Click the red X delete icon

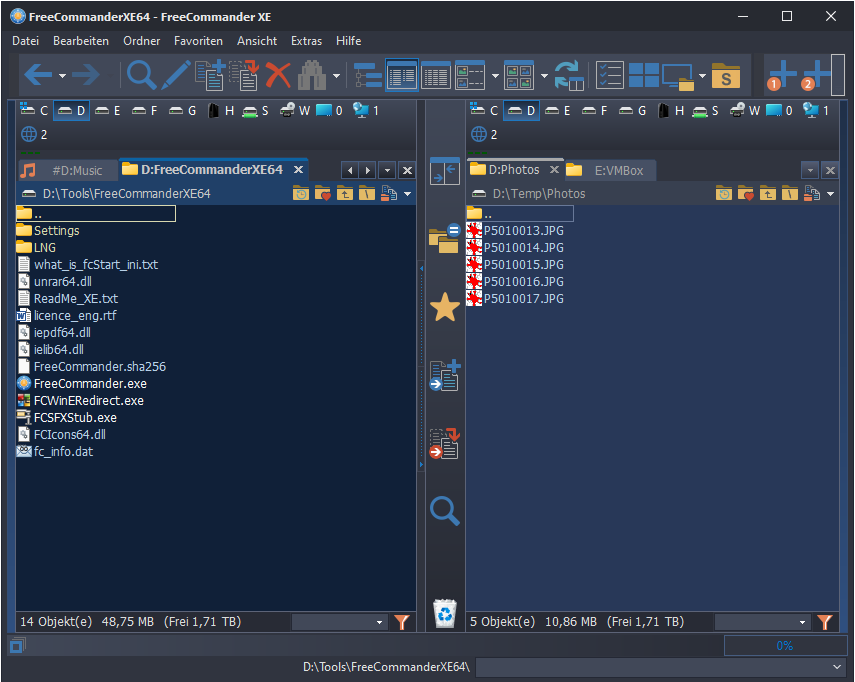point(278,75)
